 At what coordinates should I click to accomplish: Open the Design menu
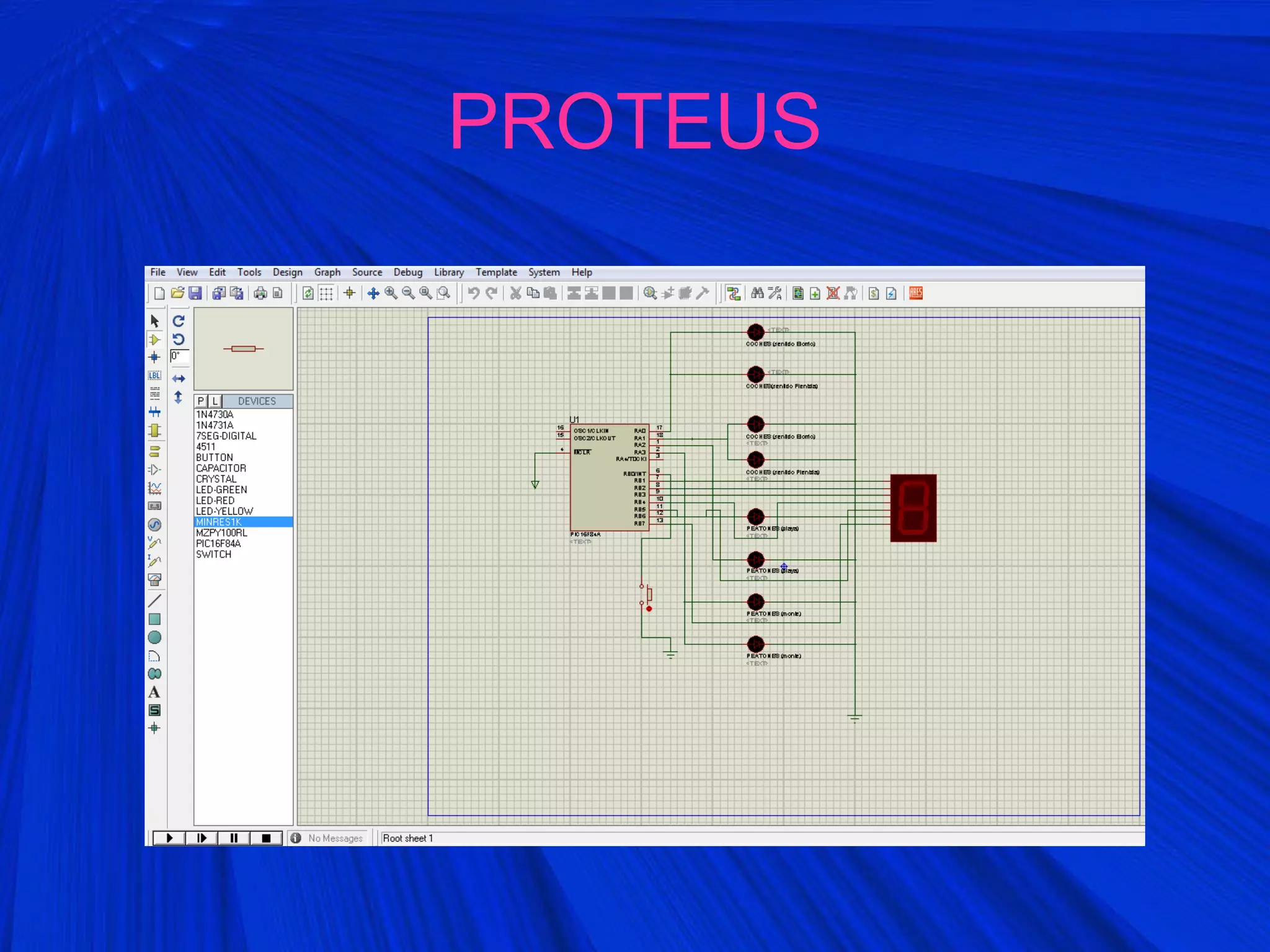[288, 272]
